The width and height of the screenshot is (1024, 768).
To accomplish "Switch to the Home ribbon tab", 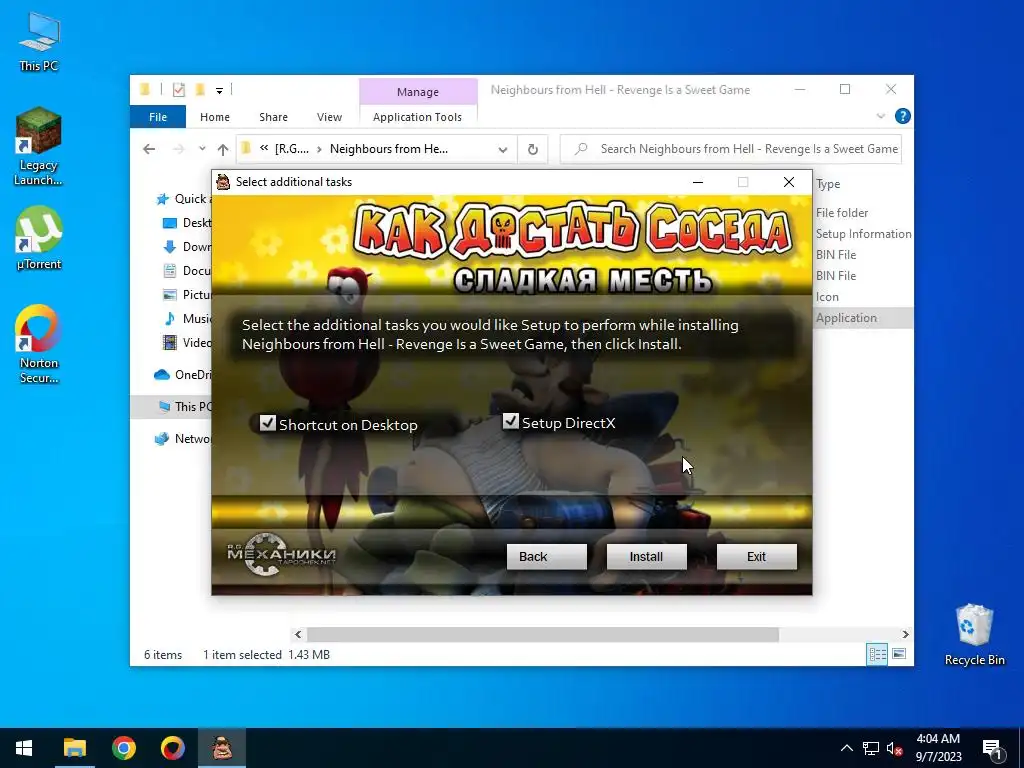I will (x=215, y=117).
